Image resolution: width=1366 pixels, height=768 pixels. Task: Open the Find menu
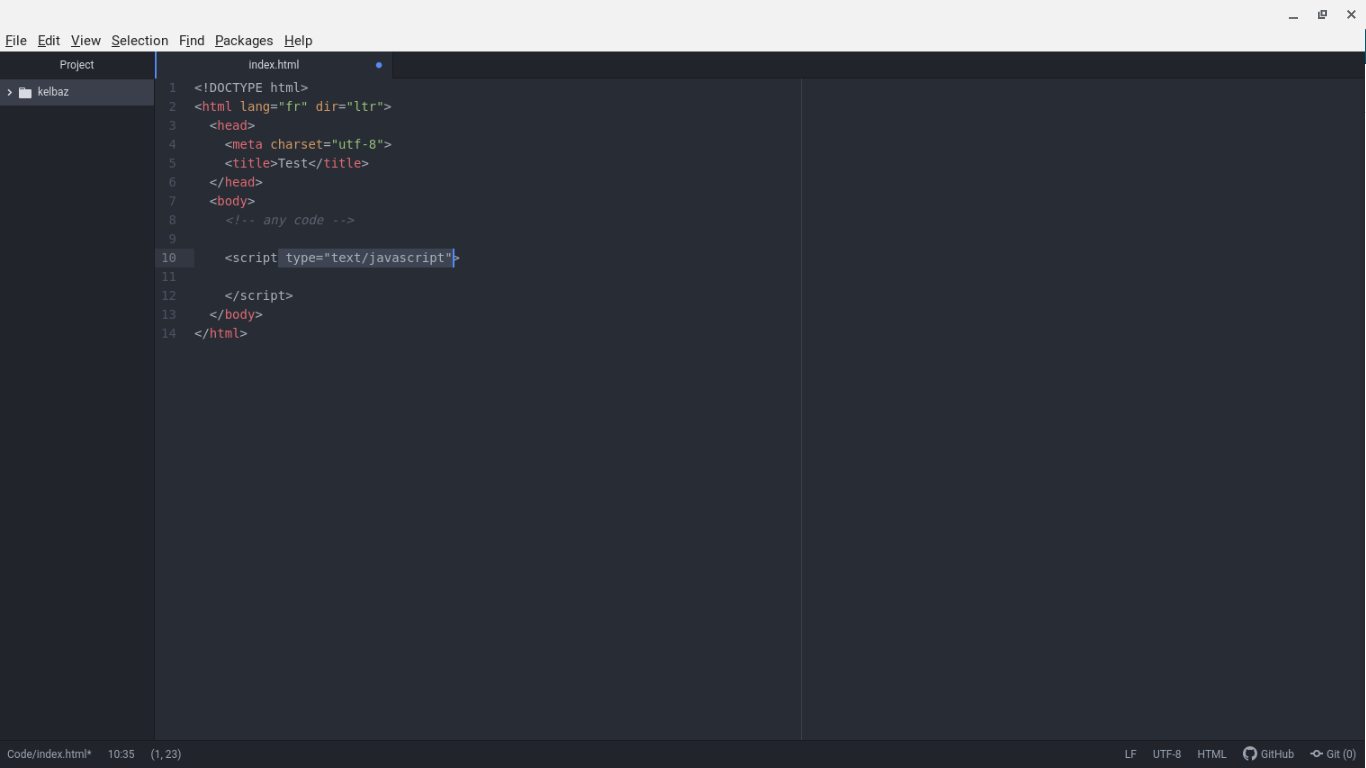click(191, 40)
